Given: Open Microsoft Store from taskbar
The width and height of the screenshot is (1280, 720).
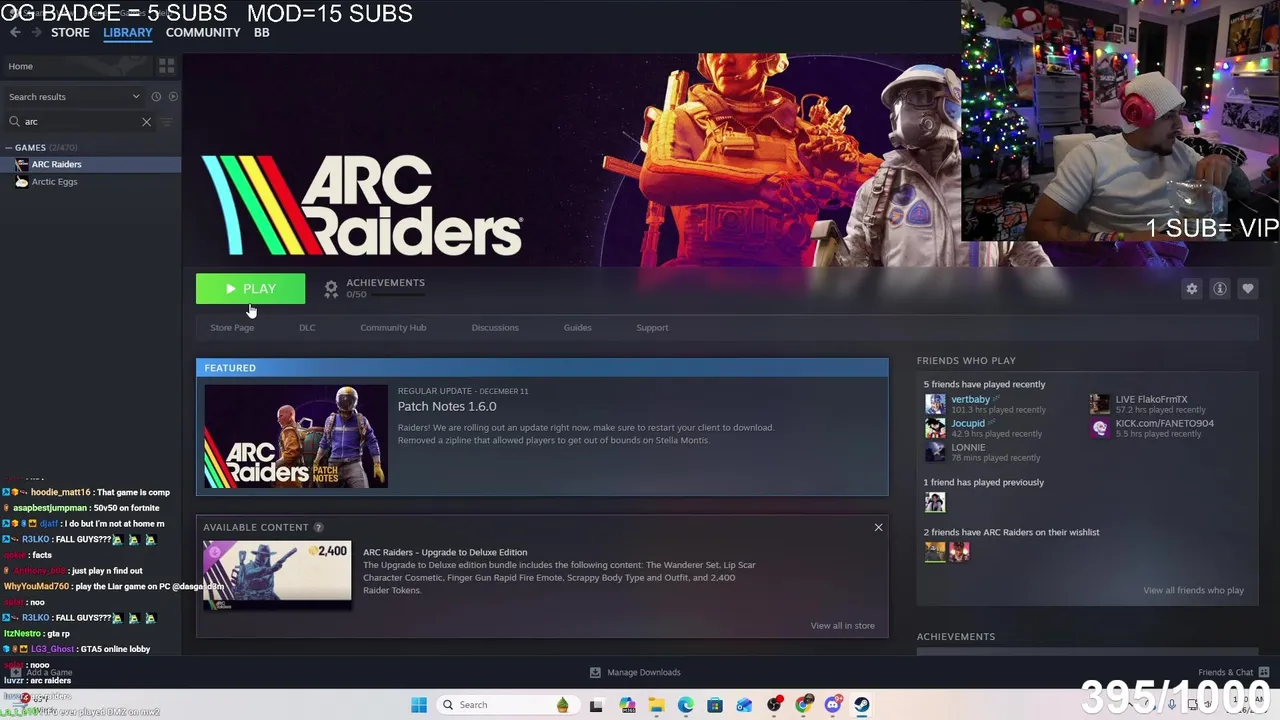Looking at the screenshot, I should (715, 705).
